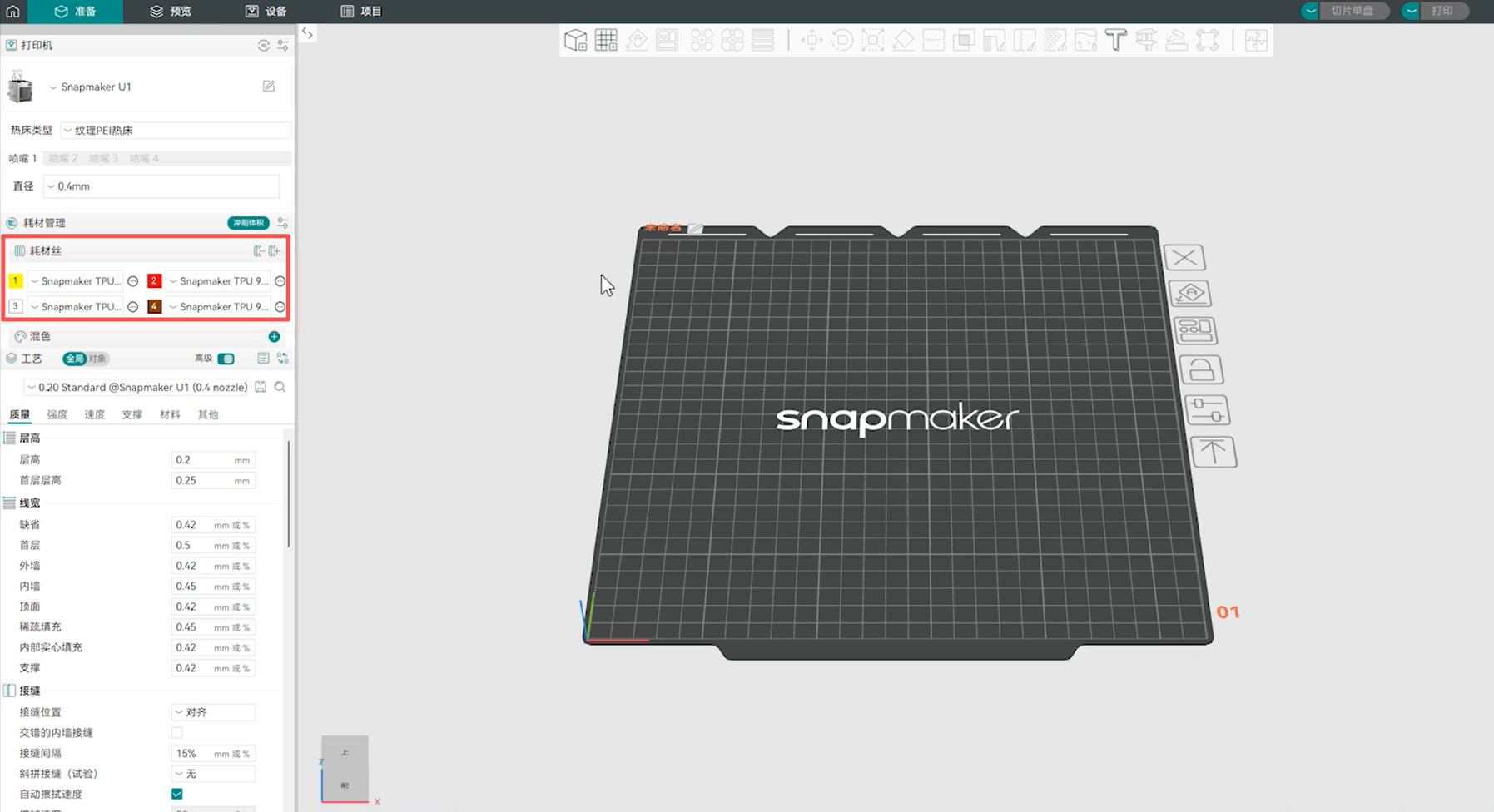Click the 层高 layer height input field
1494x812 pixels.
coord(213,460)
